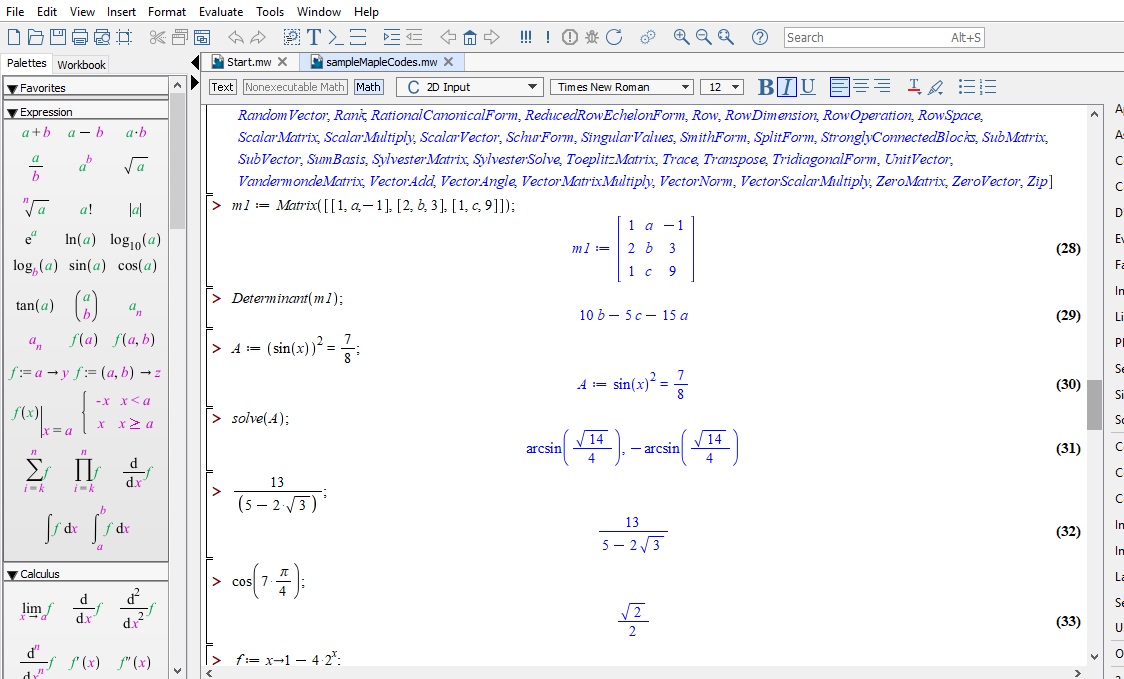
Task: Insert sin(a) template
Action: click(87, 266)
